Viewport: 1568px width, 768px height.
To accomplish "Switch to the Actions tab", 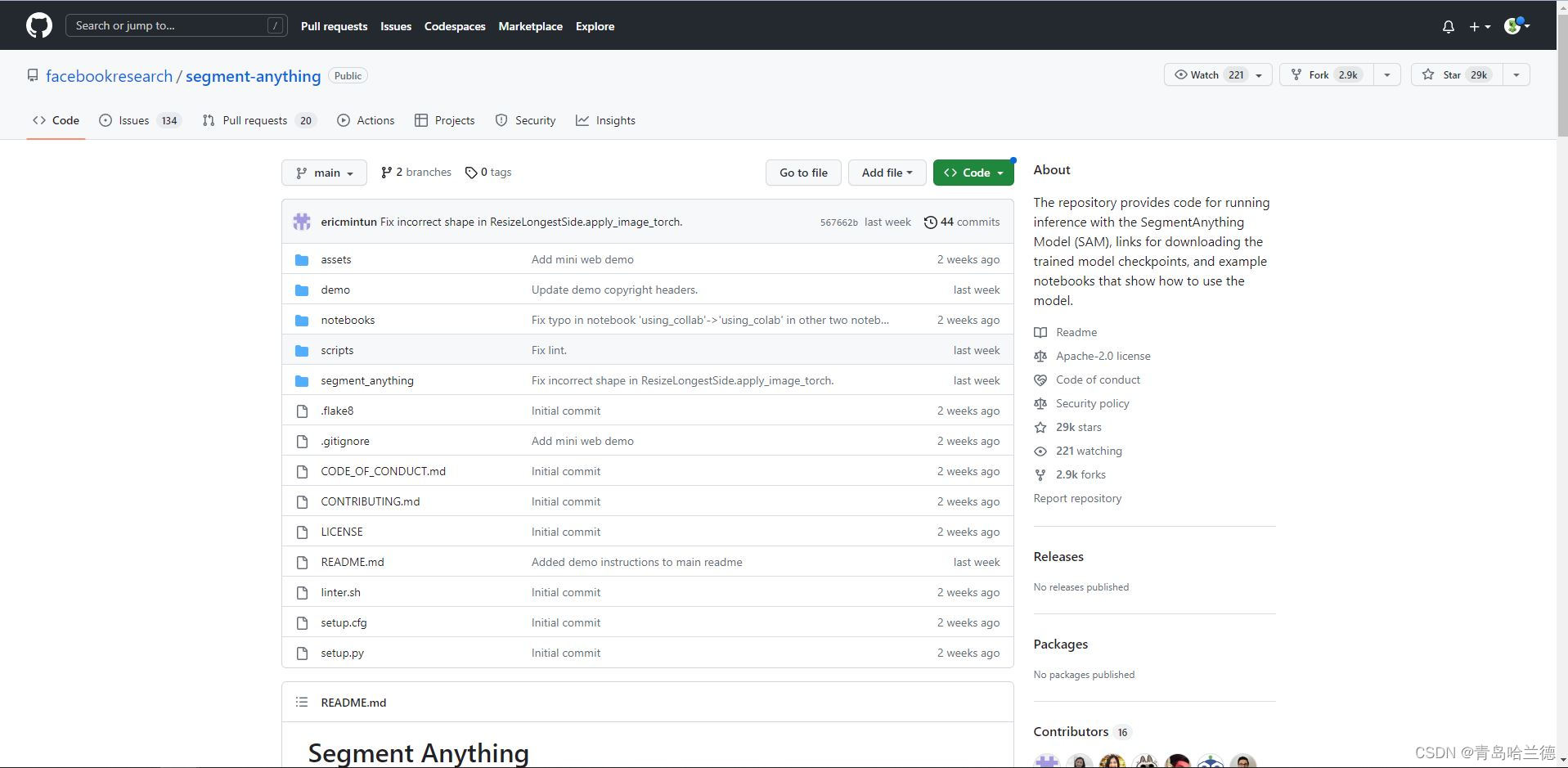I will point(366,120).
